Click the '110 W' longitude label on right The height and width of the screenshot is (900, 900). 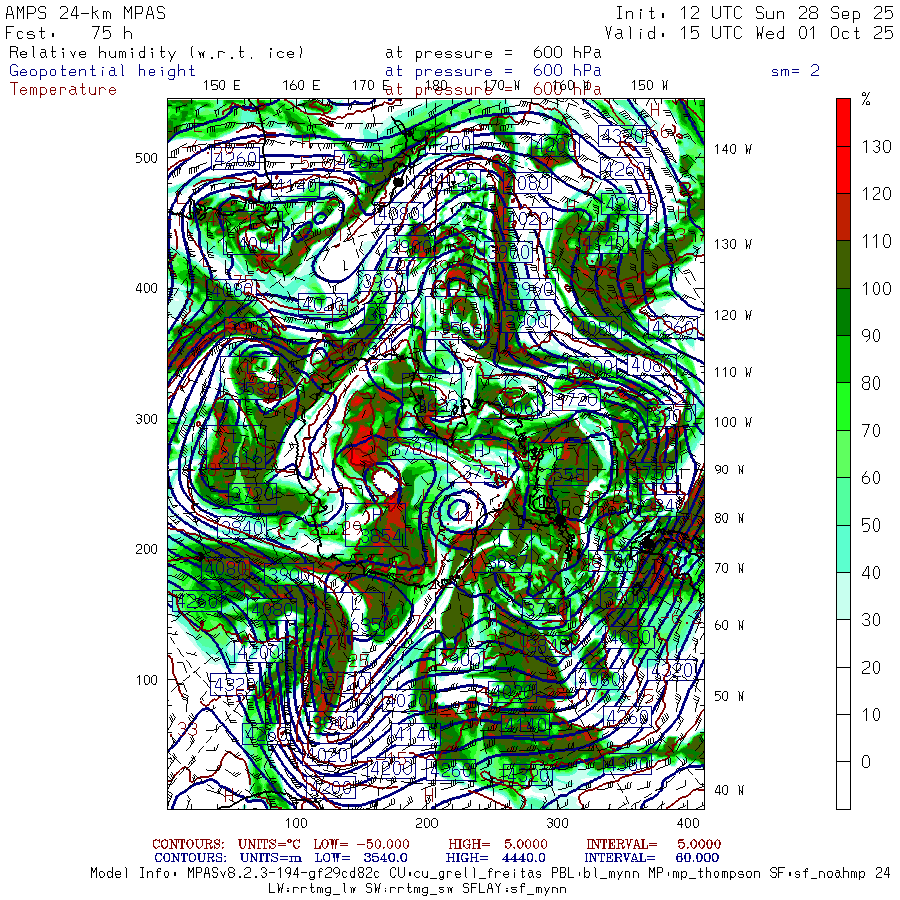(733, 373)
